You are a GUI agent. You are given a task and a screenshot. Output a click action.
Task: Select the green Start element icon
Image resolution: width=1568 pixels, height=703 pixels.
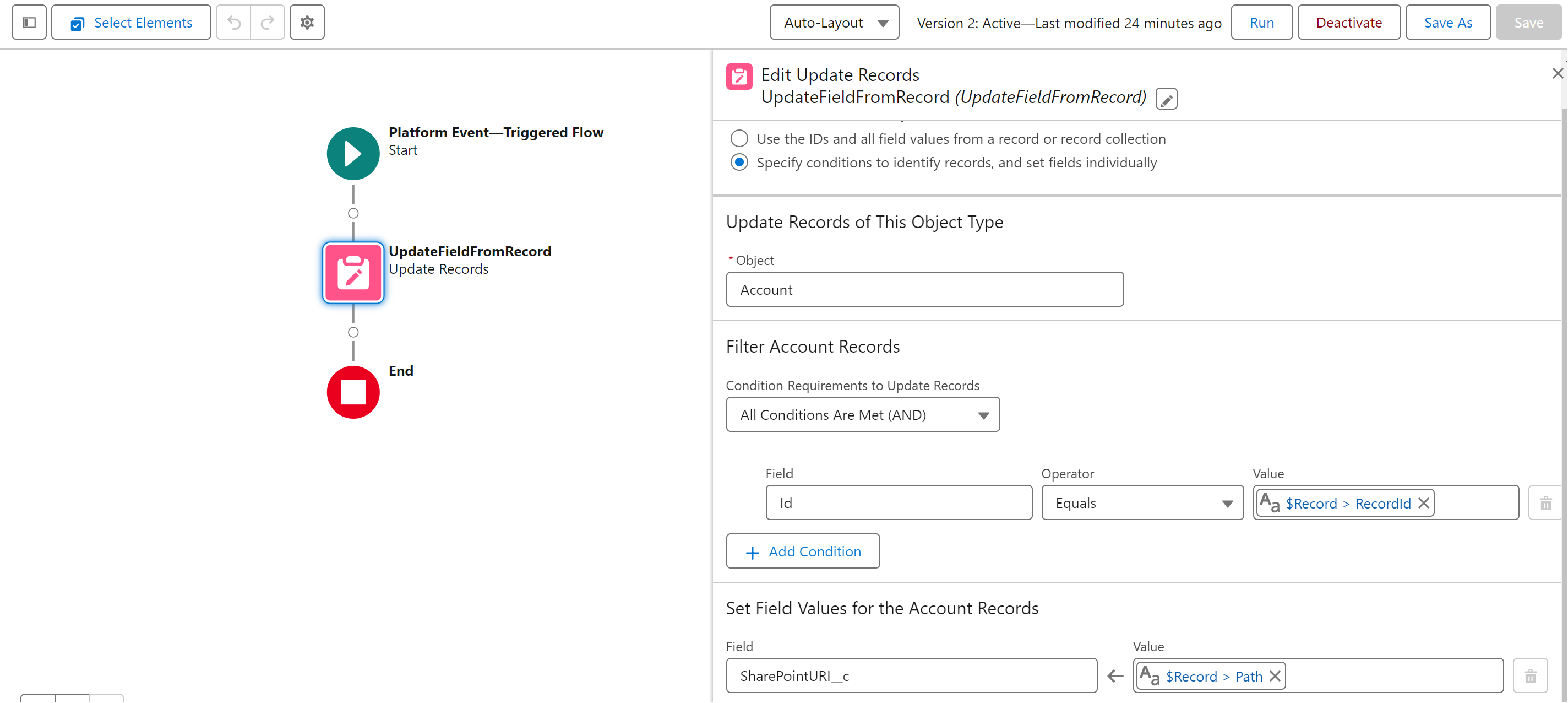(x=353, y=154)
